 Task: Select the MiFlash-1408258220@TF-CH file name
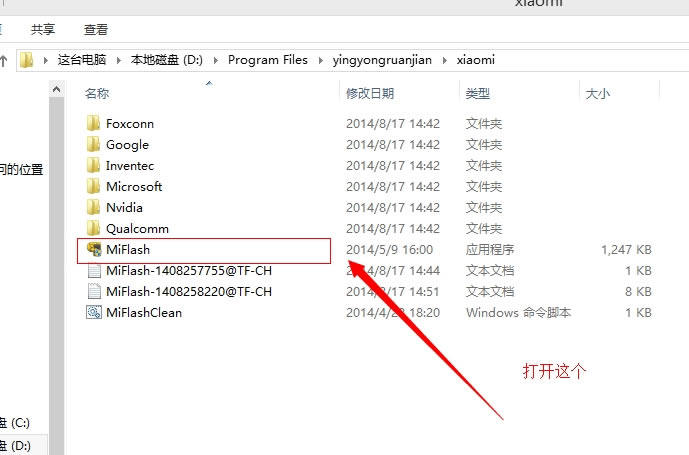coord(188,291)
